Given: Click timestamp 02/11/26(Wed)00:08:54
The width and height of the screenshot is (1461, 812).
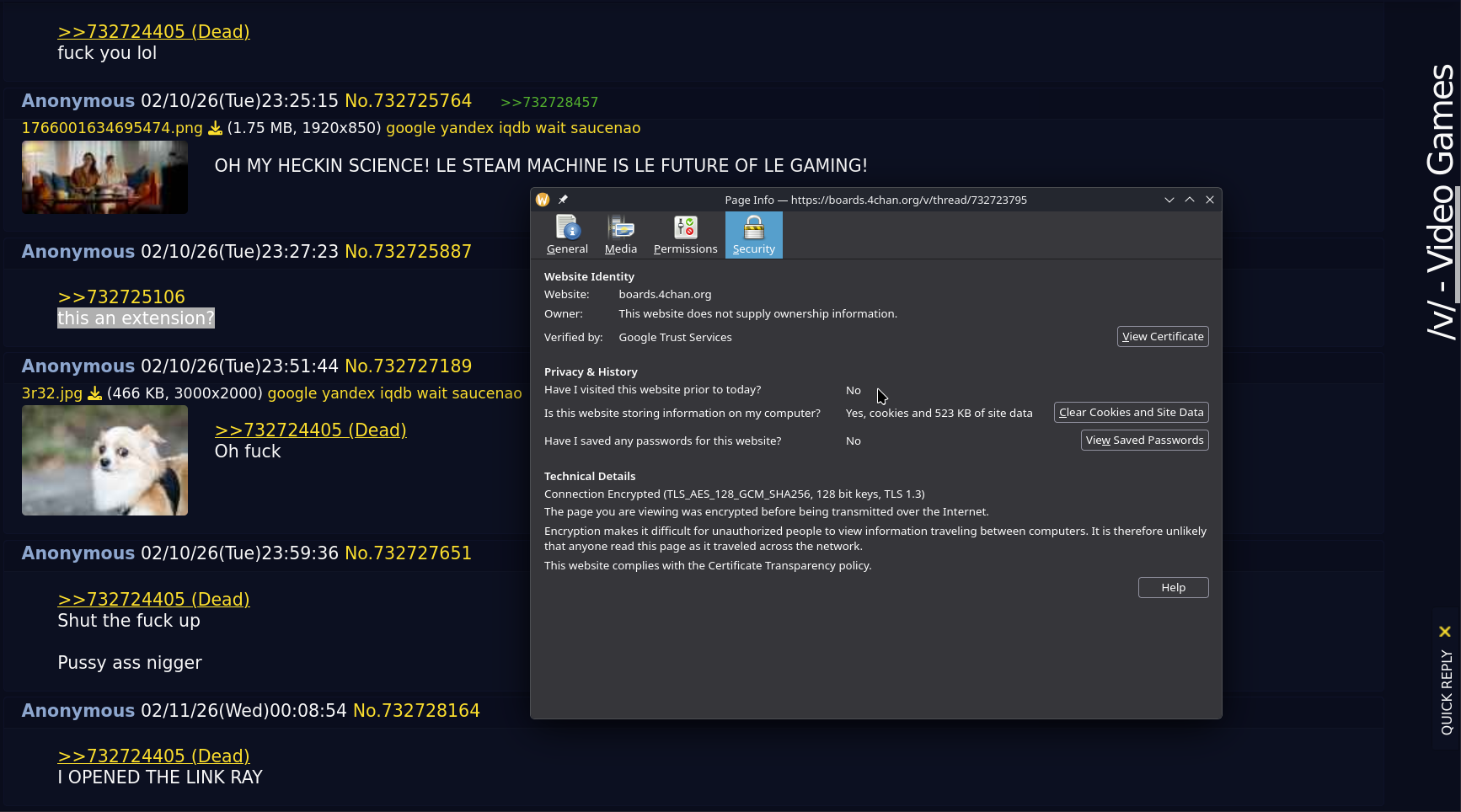Looking at the screenshot, I should tap(243, 711).
